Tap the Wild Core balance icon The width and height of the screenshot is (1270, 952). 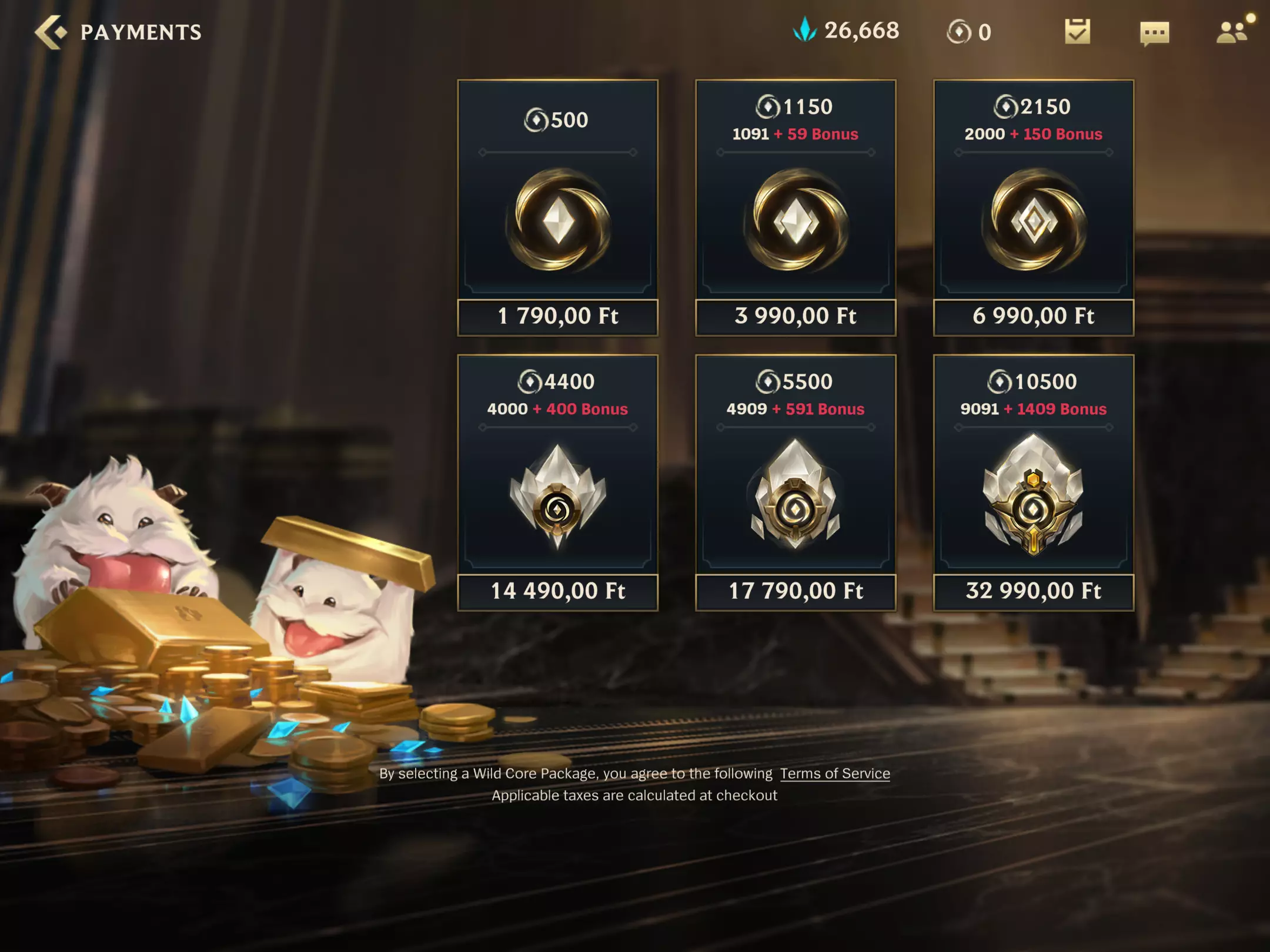click(959, 32)
